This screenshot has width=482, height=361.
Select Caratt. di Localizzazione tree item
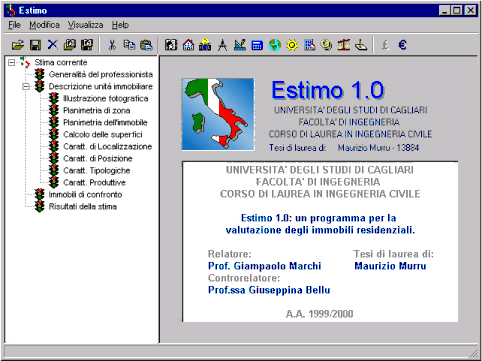pyautogui.click(x=108, y=147)
